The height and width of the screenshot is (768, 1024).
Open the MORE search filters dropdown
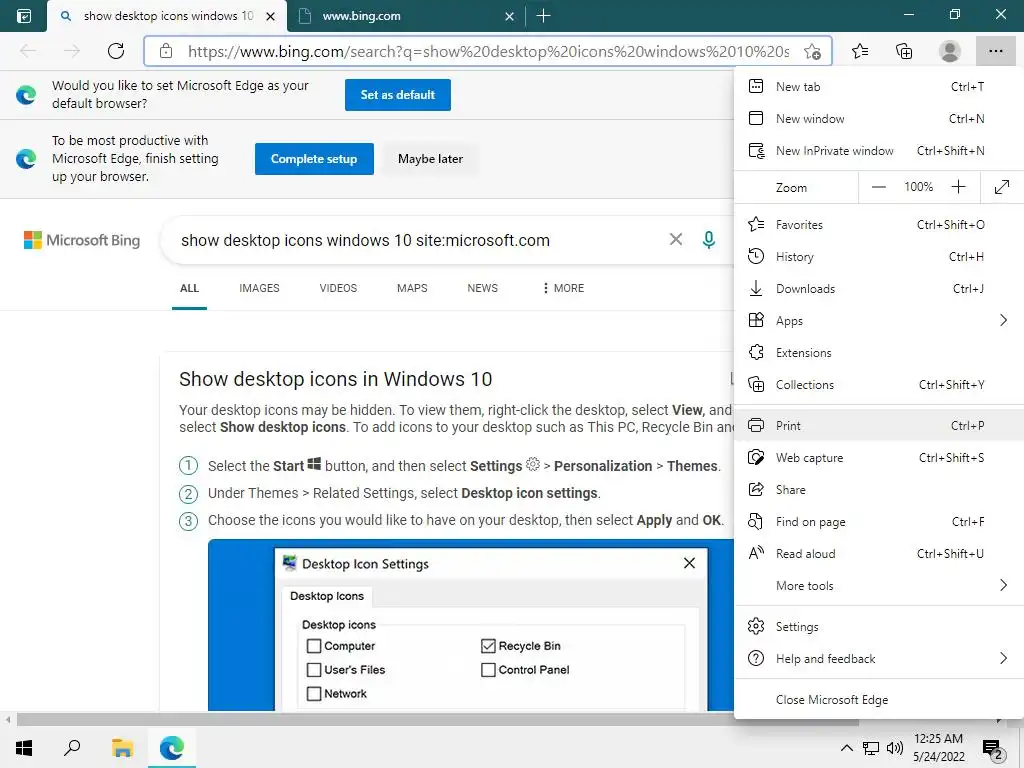[x=563, y=288]
